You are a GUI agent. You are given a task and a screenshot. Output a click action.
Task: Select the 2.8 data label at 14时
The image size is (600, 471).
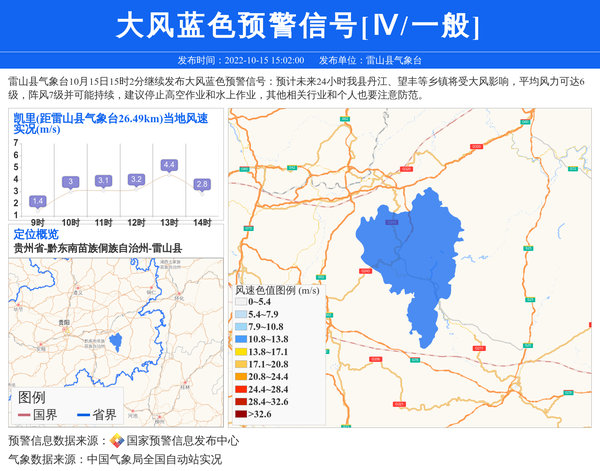[201, 184]
